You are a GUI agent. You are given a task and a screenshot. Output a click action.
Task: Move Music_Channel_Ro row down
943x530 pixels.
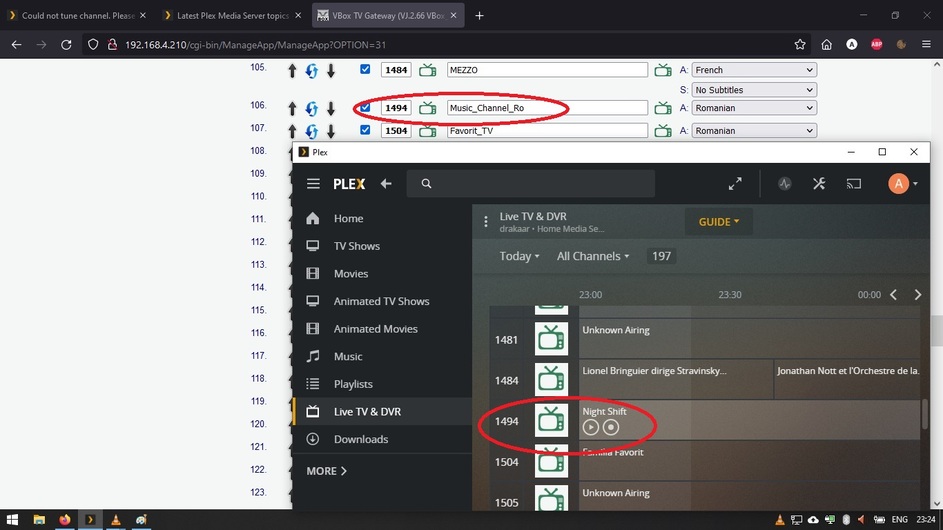[331, 108]
